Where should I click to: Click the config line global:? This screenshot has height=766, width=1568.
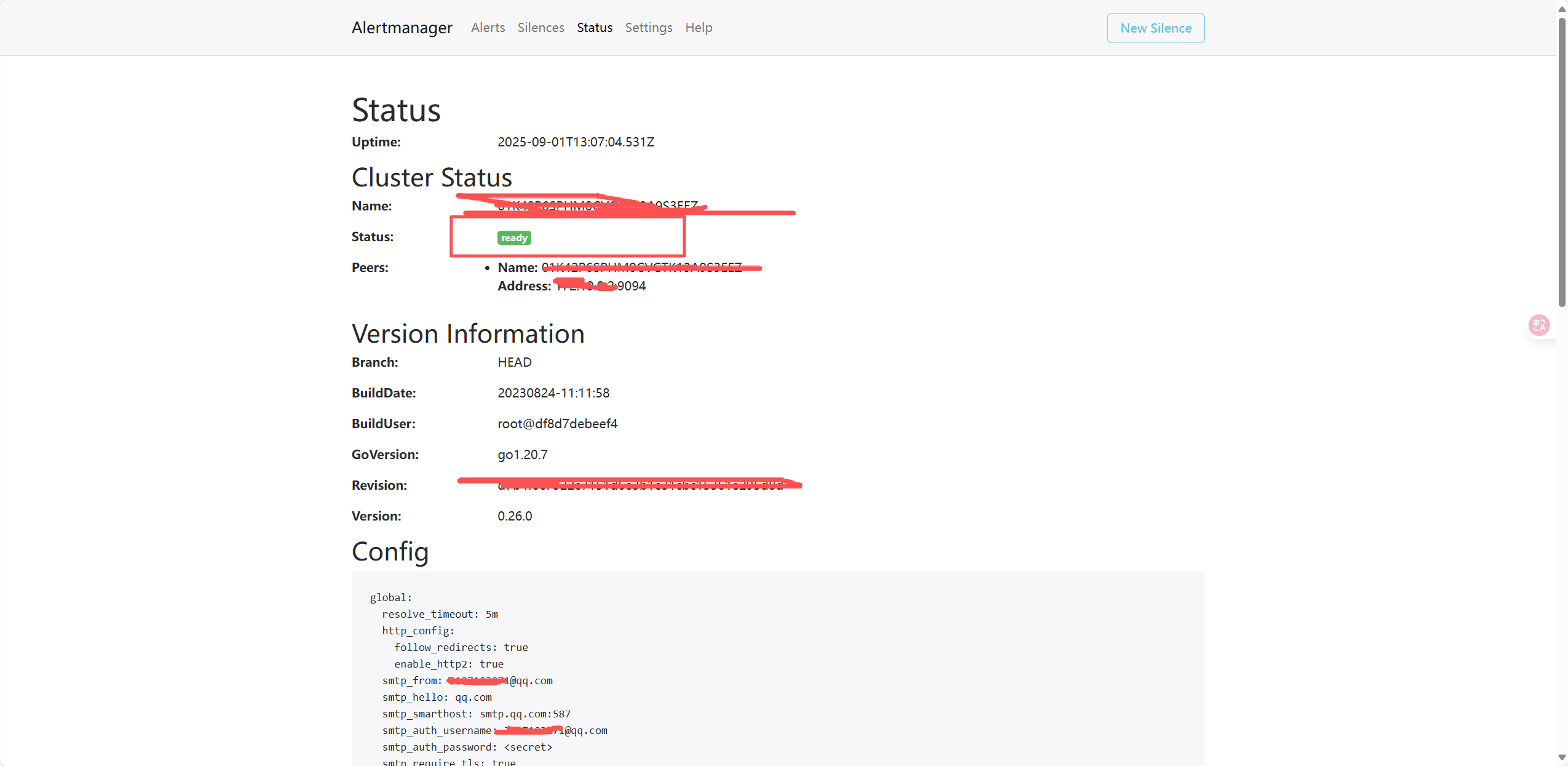coord(390,597)
